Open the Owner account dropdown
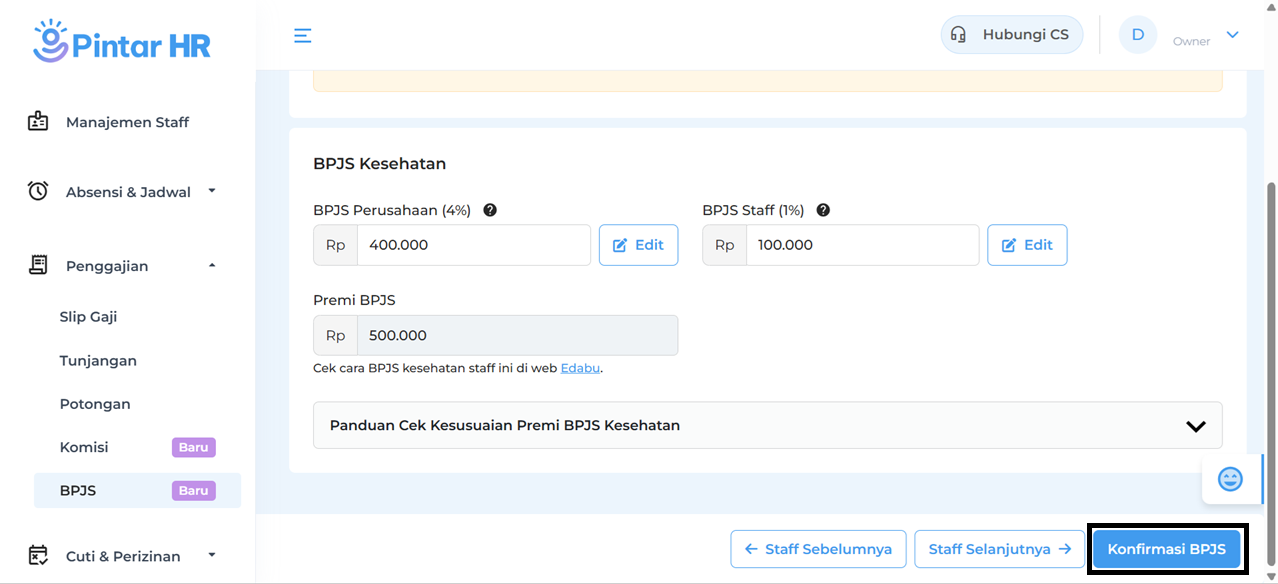 (x=1232, y=35)
